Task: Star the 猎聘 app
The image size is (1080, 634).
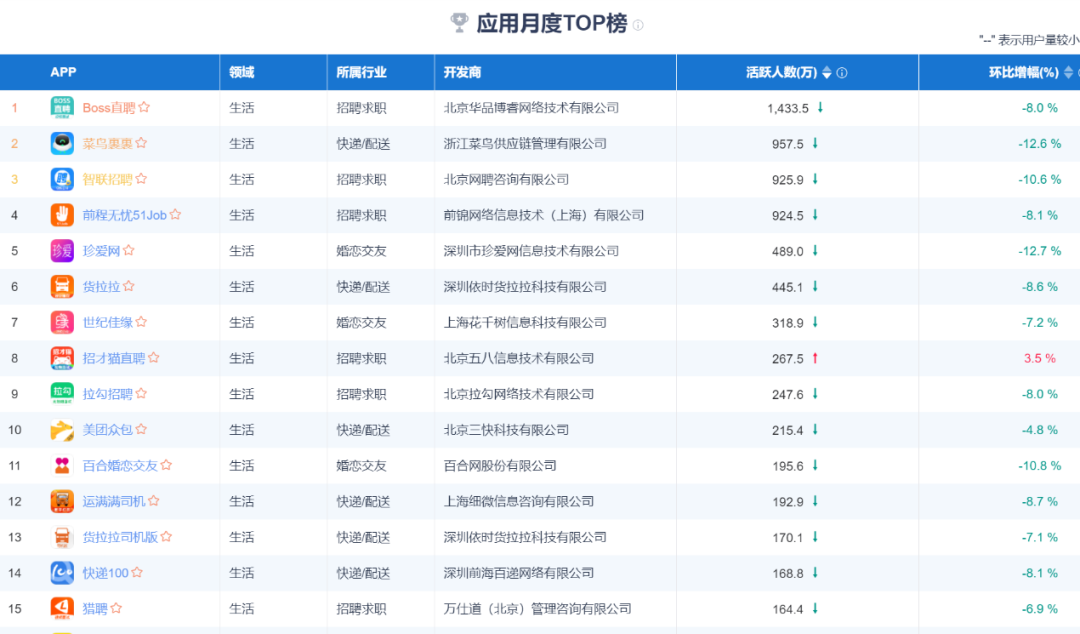Action: tap(116, 609)
